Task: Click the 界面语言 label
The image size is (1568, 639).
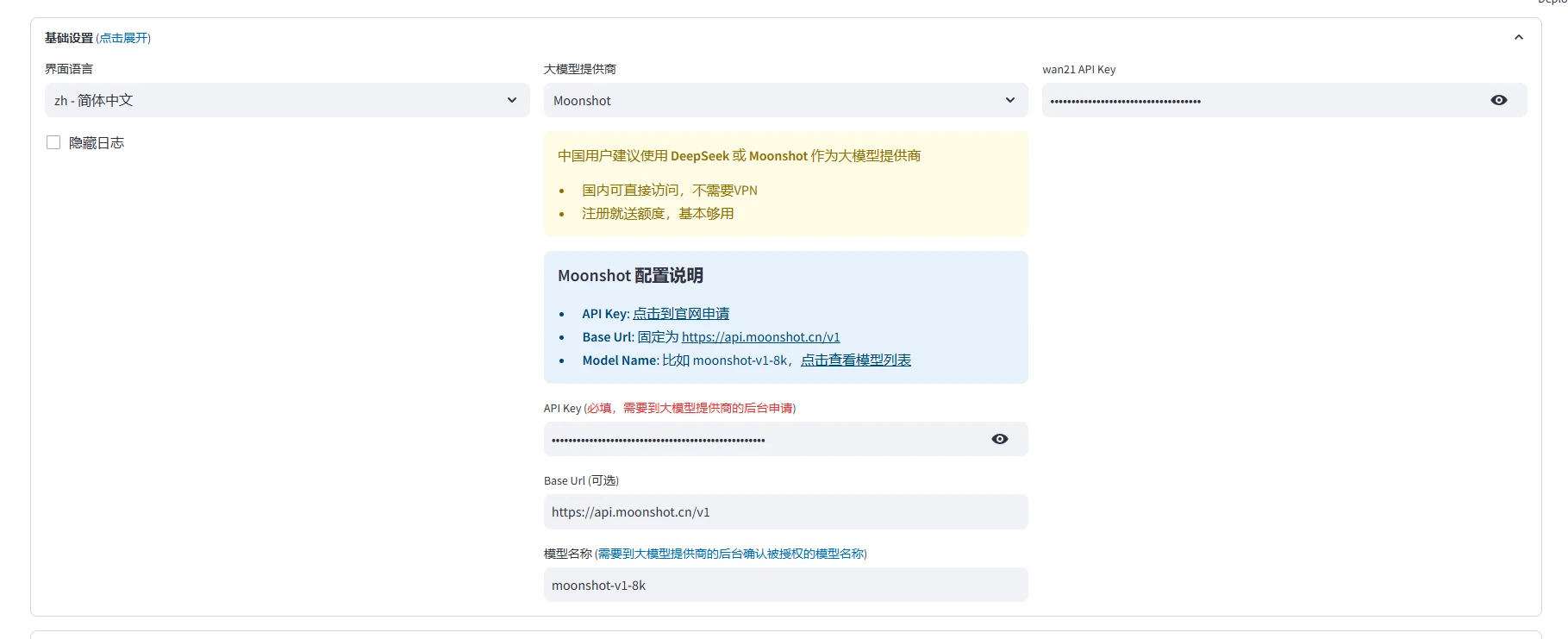Action: pyautogui.click(x=69, y=69)
